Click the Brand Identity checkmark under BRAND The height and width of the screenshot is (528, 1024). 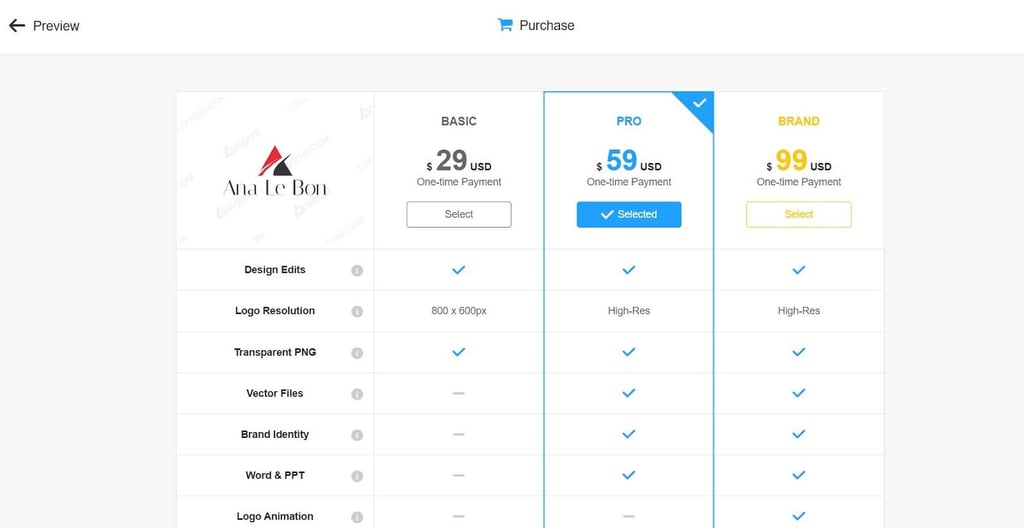click(799, 435)
